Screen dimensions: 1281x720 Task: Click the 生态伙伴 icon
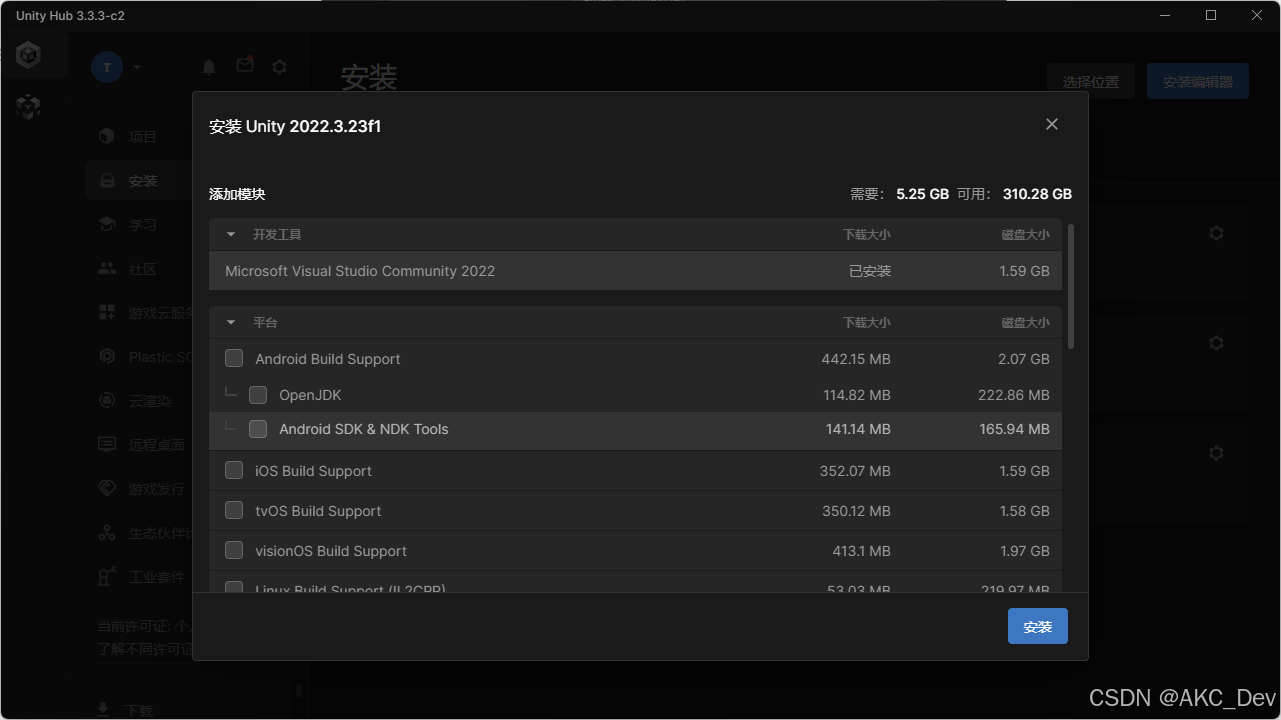[107, 533]
